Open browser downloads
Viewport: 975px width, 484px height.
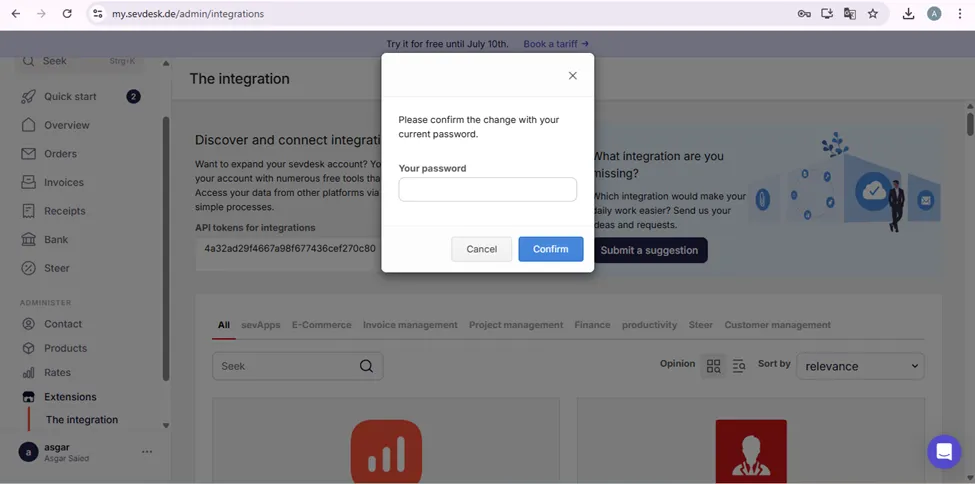point(908,14)
